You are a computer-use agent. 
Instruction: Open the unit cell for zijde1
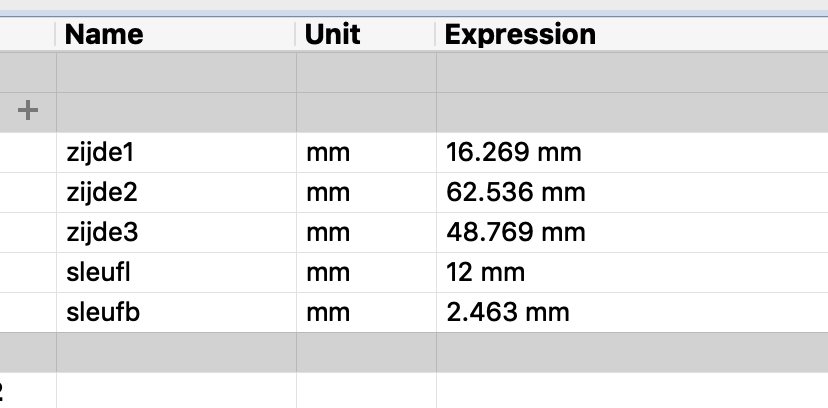pyautogui.click(x=328, y=153)
